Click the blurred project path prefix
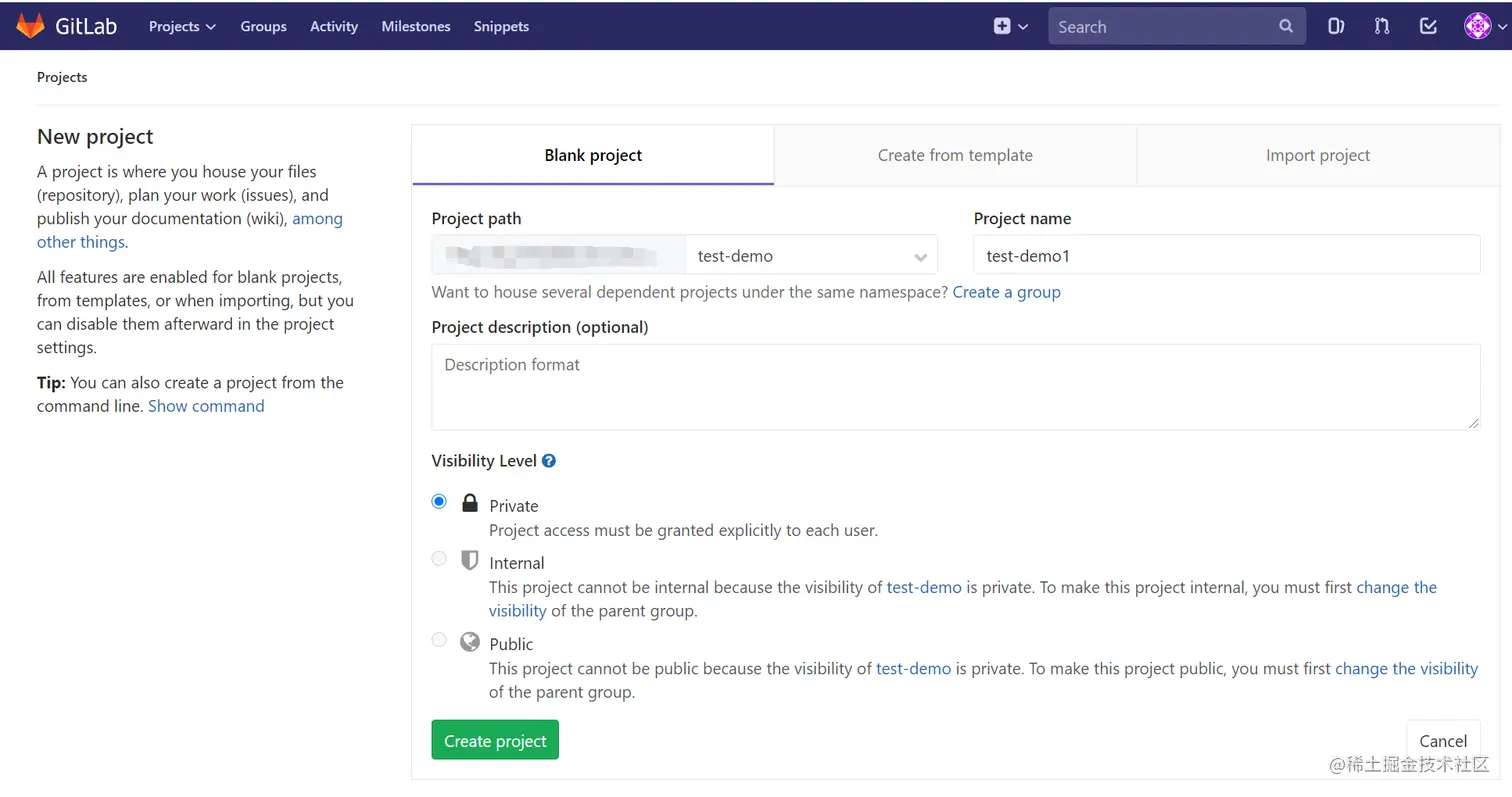The width and height of the screenshot is (1512, 797). 558,255
